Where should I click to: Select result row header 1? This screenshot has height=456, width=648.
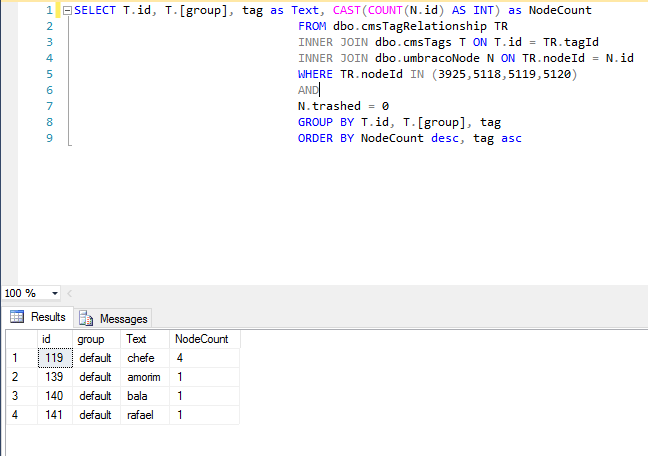click(x=21, y=358)
